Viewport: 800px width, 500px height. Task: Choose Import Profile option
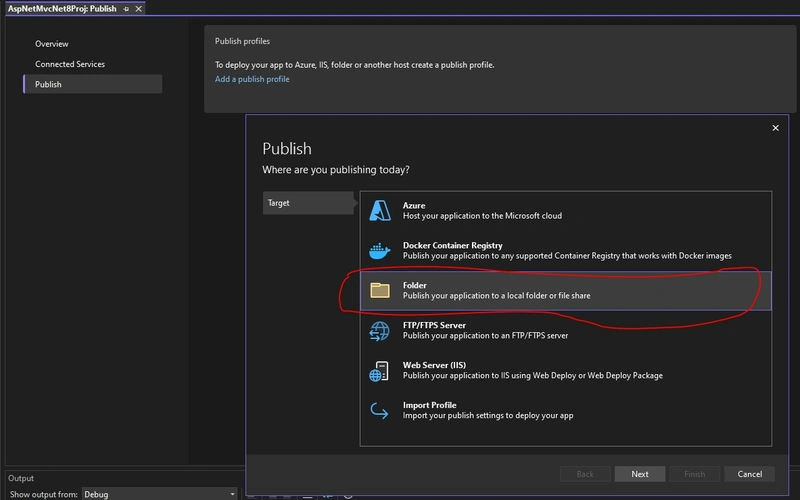point(566,410)
